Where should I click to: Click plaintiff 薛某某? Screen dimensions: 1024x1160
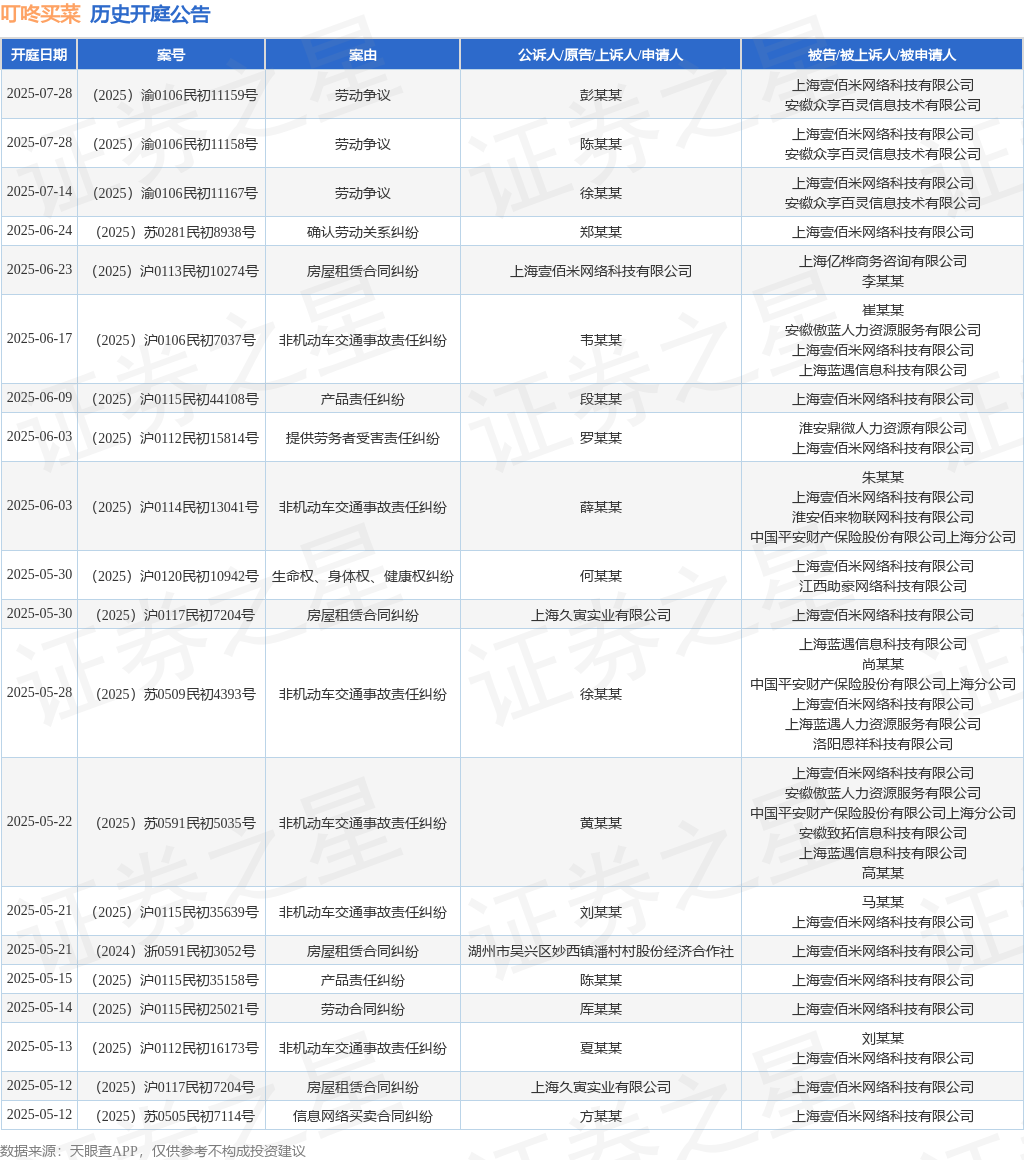600,507
